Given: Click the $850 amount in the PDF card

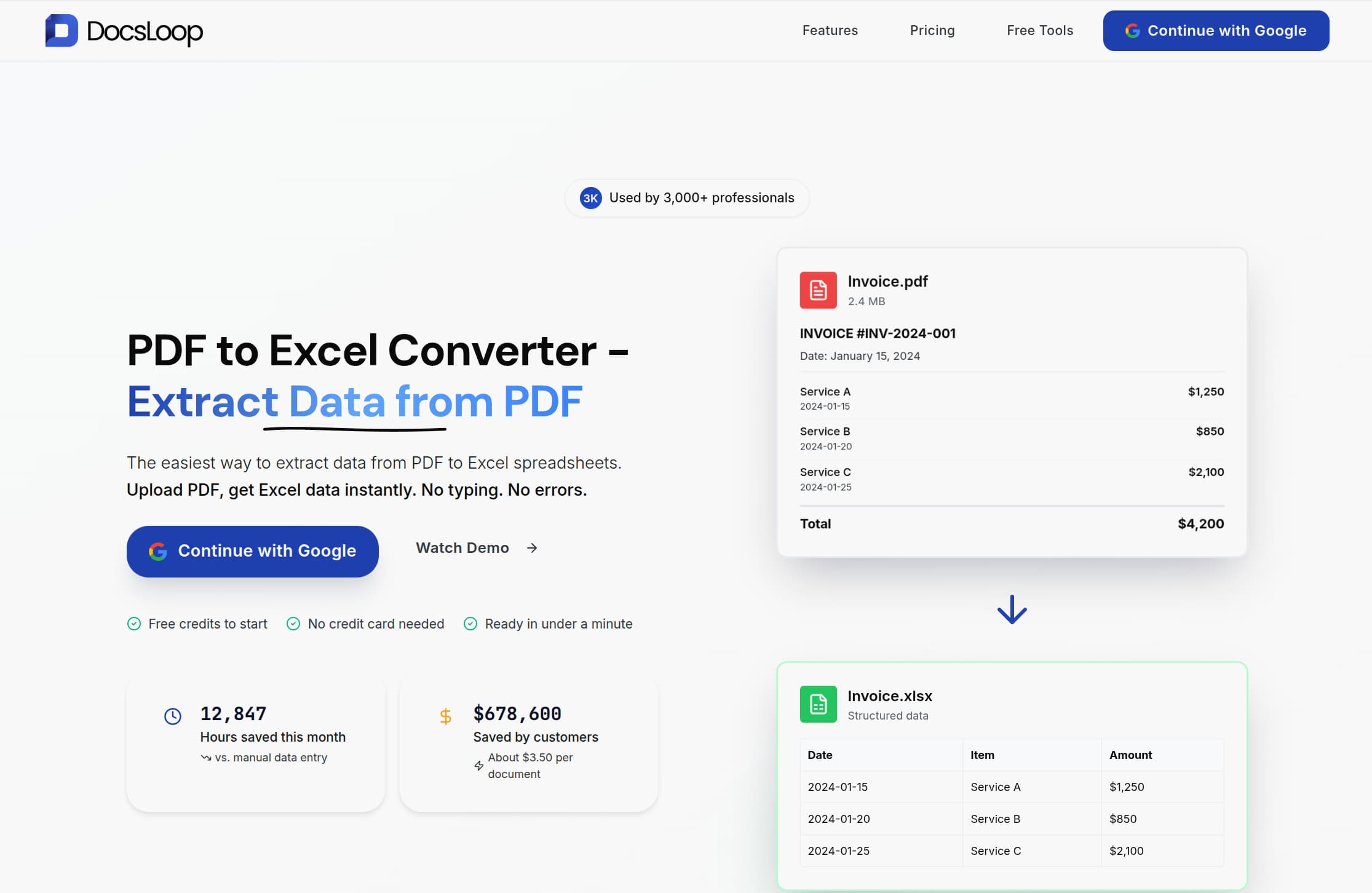Looking at the screenshot, I should coord(1210,431).
